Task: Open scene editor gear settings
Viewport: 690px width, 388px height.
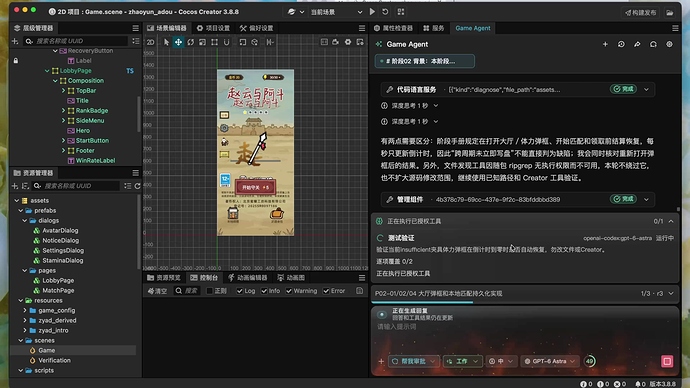Action: (348, 42)
